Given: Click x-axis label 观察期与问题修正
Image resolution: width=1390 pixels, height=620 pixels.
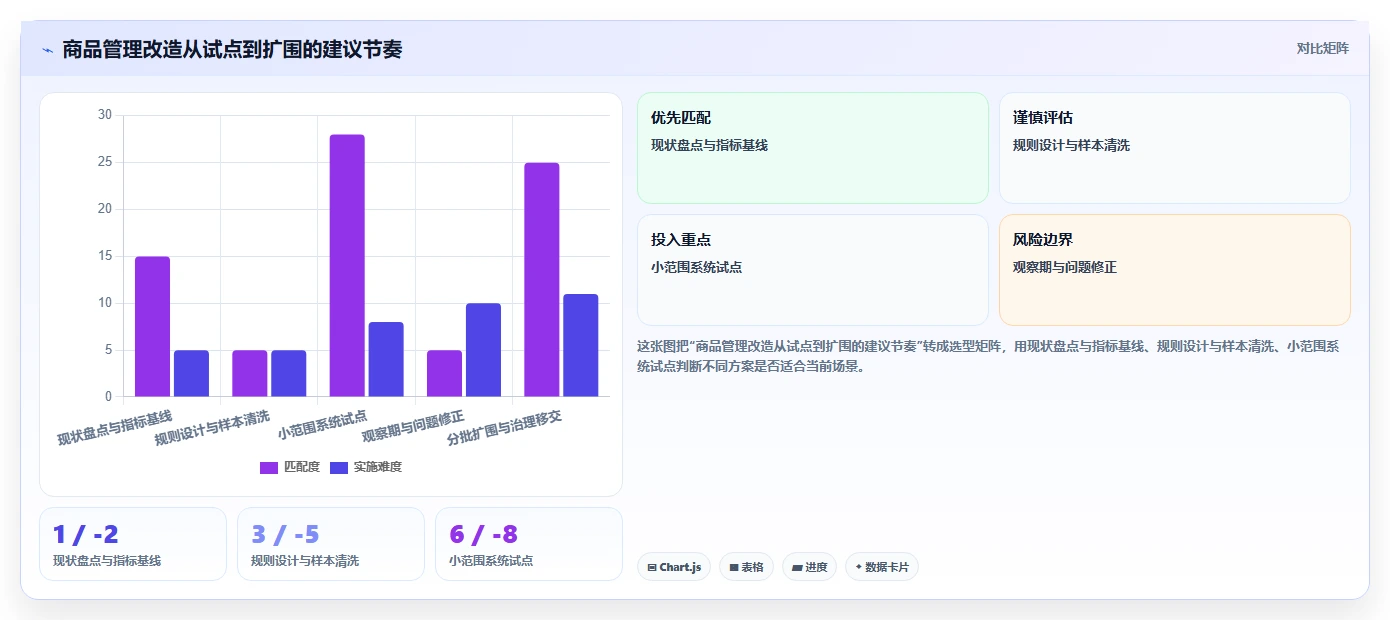Looking at the screenshot, I should point(413,427).
